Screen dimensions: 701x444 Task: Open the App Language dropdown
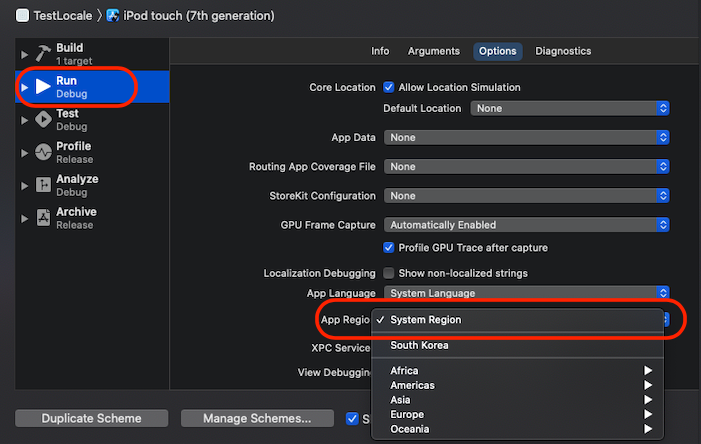pyautogui.click(x=526, y=292)
